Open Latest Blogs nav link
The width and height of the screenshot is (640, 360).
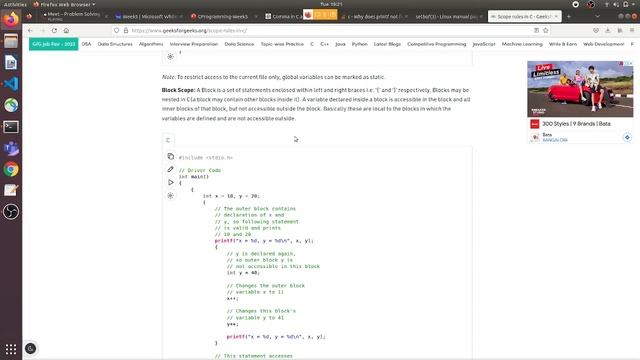click(387, 44)
